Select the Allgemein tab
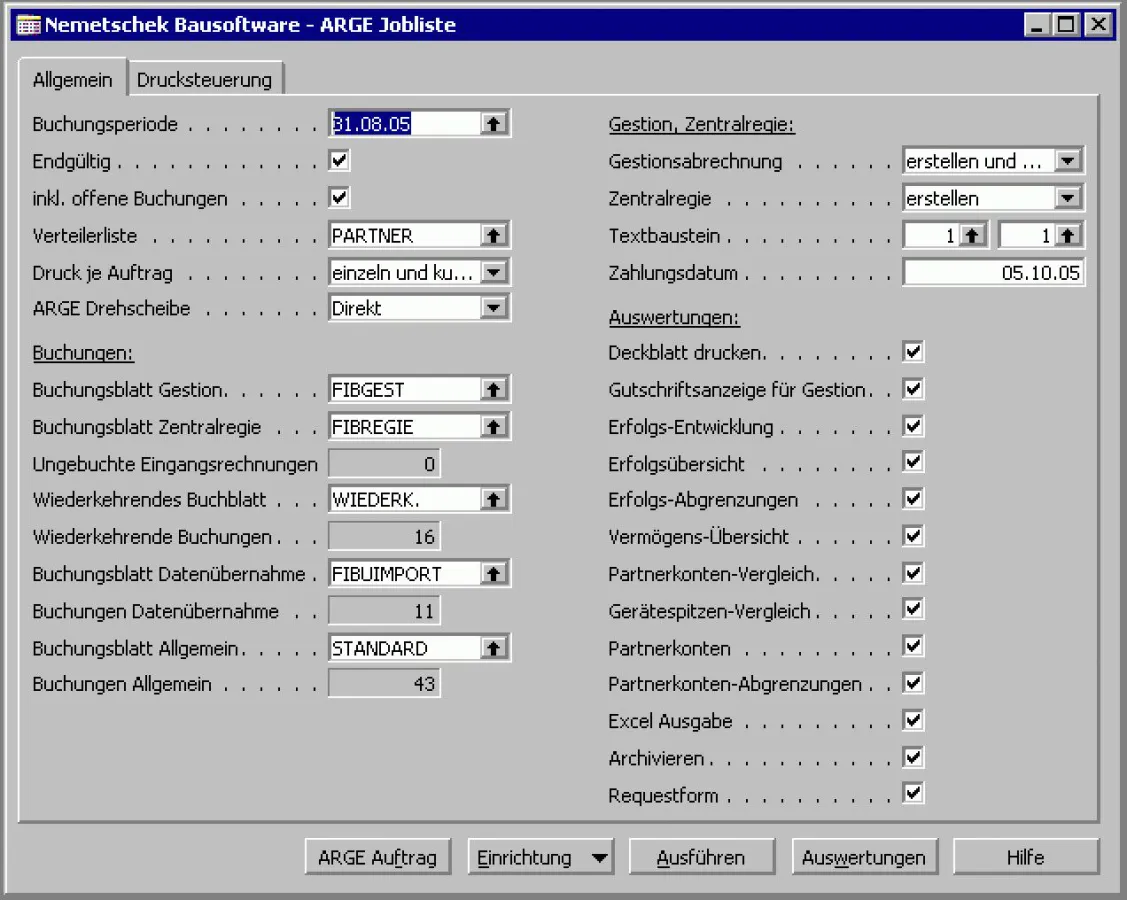 (x=73, y=77)
